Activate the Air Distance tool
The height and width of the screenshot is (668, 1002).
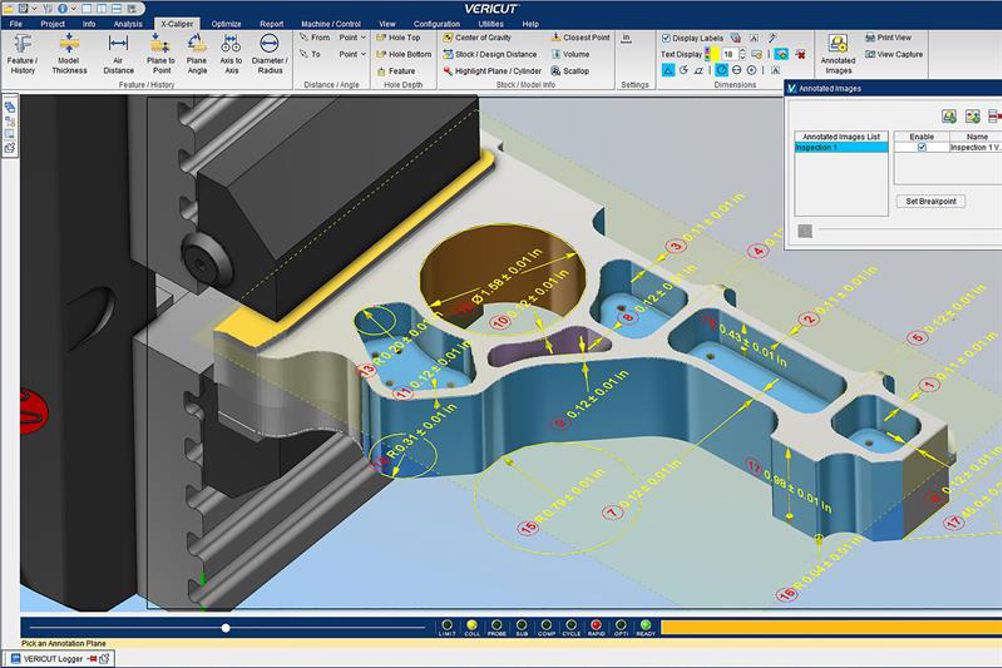tap(118, 54)
